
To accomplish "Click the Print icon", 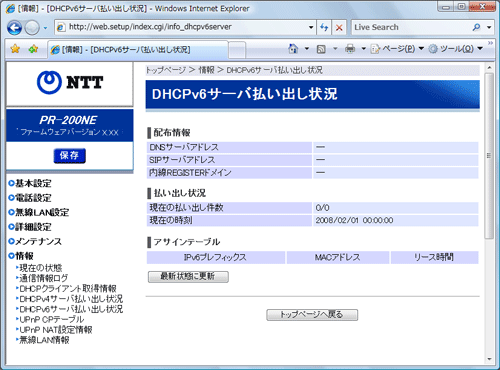I will pos(350,49).
